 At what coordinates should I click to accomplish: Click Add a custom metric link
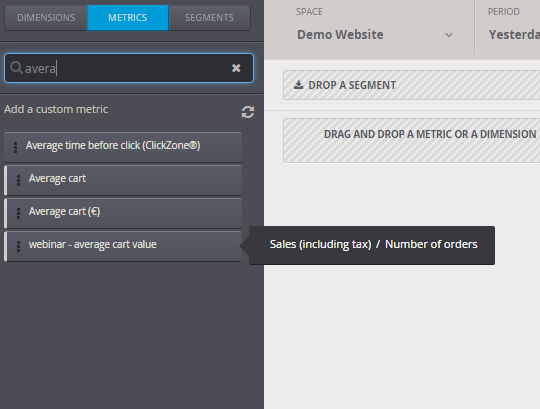coord(56,109)
